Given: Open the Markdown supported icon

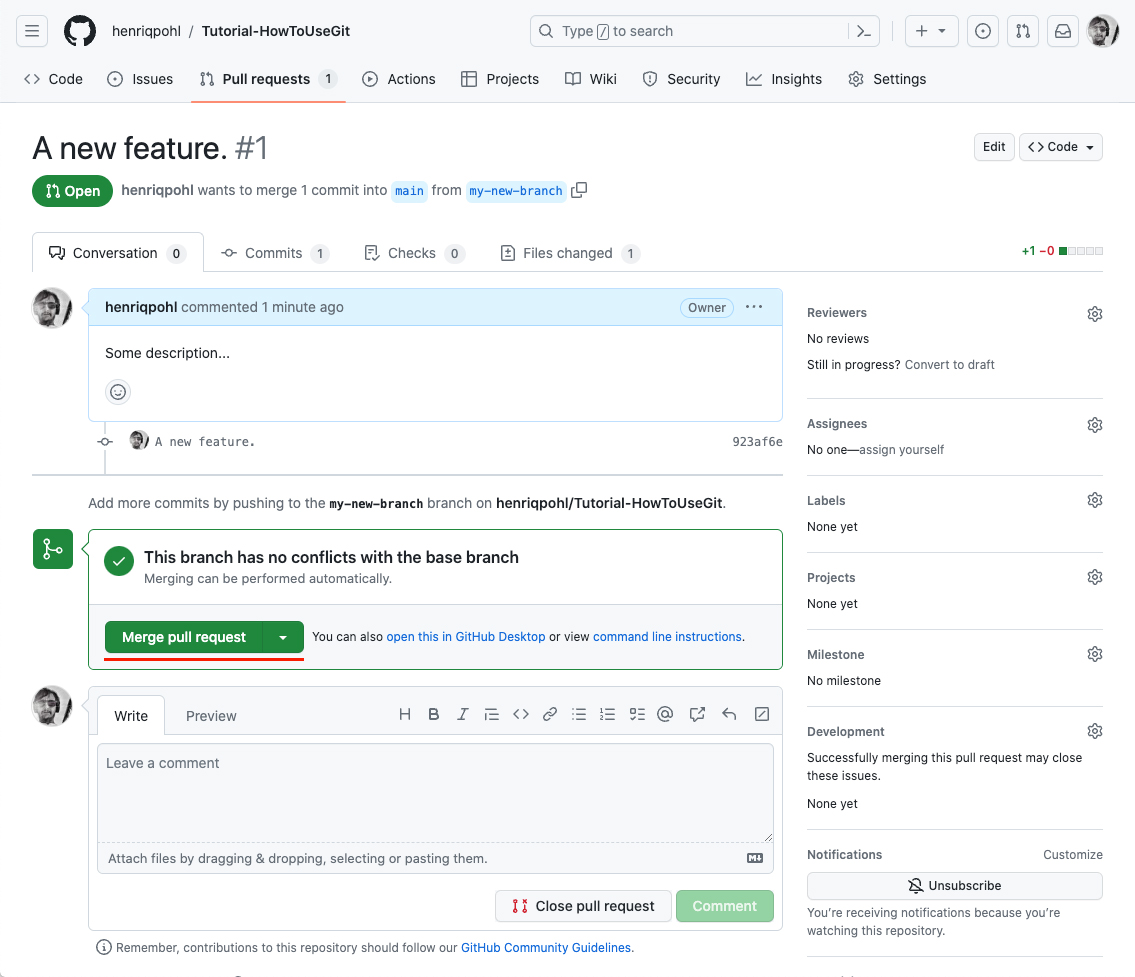Looking at the screenshot, I should (755, 858).
